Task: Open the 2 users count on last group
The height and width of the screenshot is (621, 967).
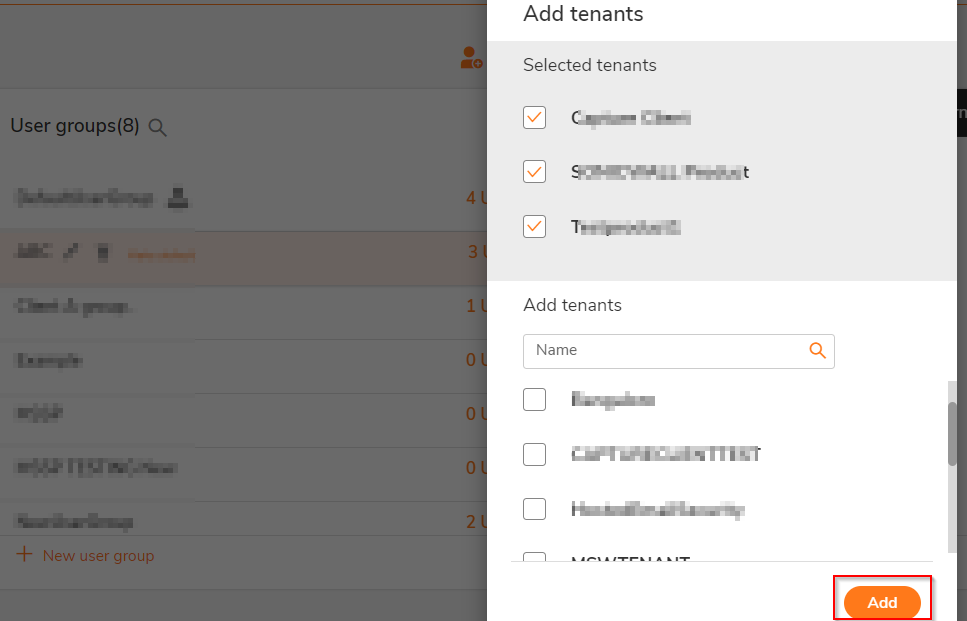Action: (475, 521)
